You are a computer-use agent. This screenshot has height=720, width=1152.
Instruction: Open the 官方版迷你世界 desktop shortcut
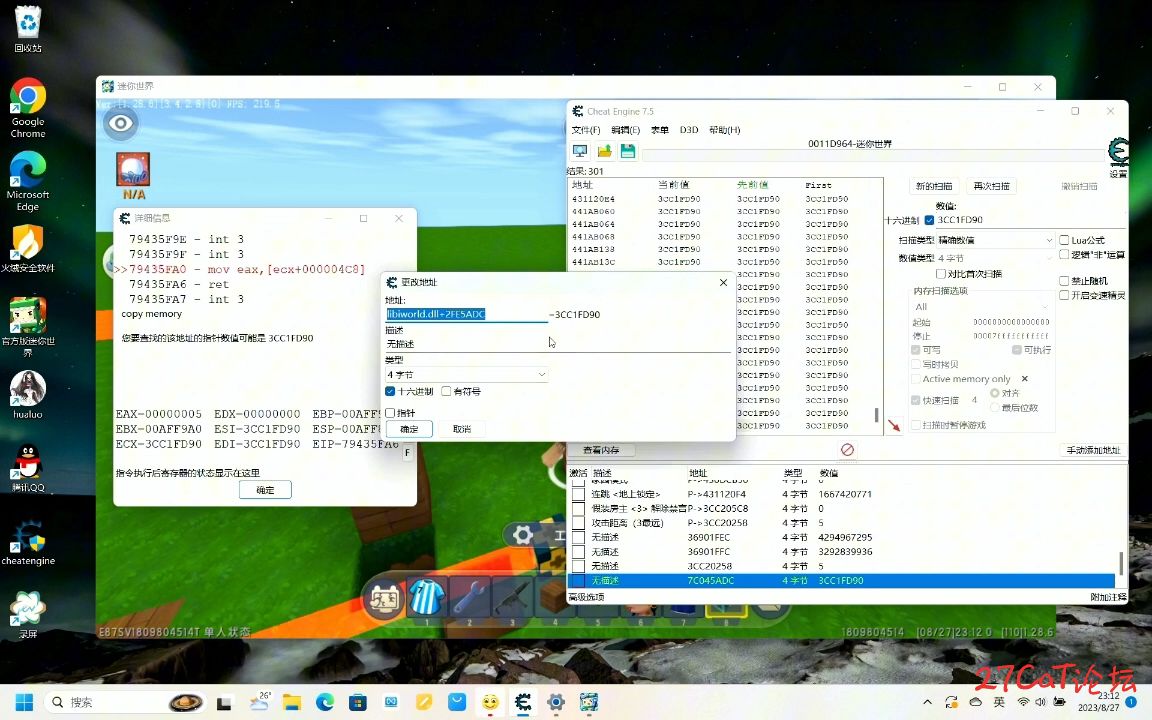tap(28, 327)
